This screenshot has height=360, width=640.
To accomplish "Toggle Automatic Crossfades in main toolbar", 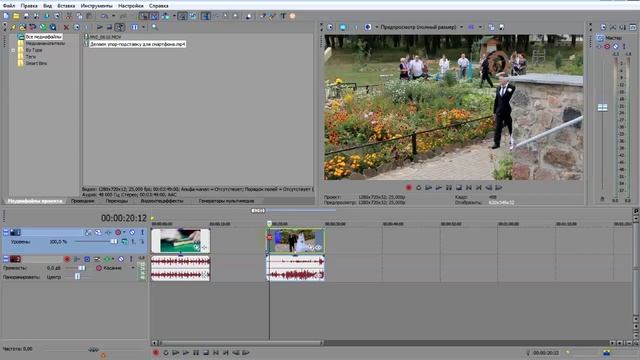I will (154, 16).
